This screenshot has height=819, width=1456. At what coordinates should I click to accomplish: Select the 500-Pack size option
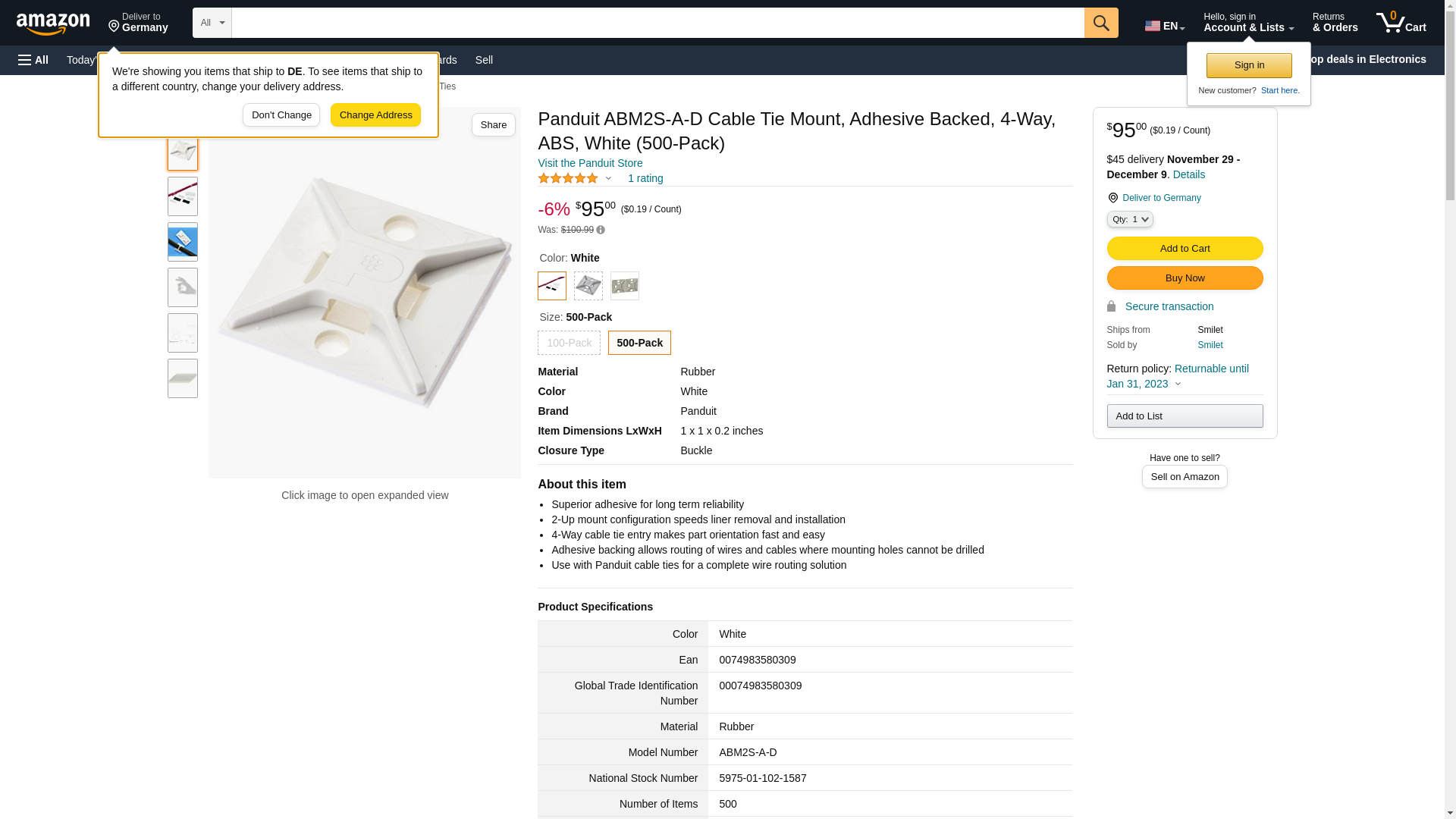click(639, 343)
